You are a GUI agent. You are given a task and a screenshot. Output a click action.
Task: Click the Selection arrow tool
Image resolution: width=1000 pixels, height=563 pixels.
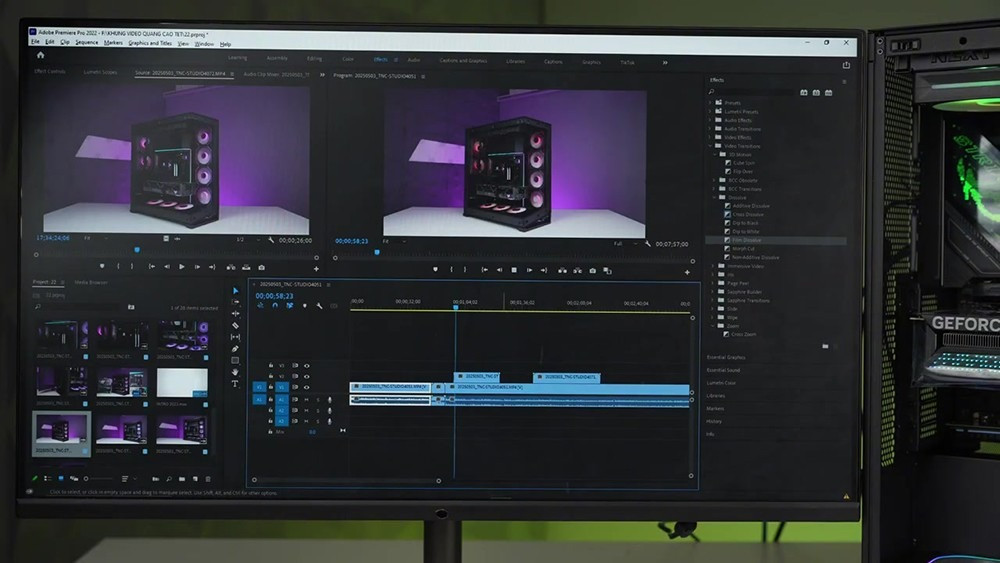[x=236, y=291]
